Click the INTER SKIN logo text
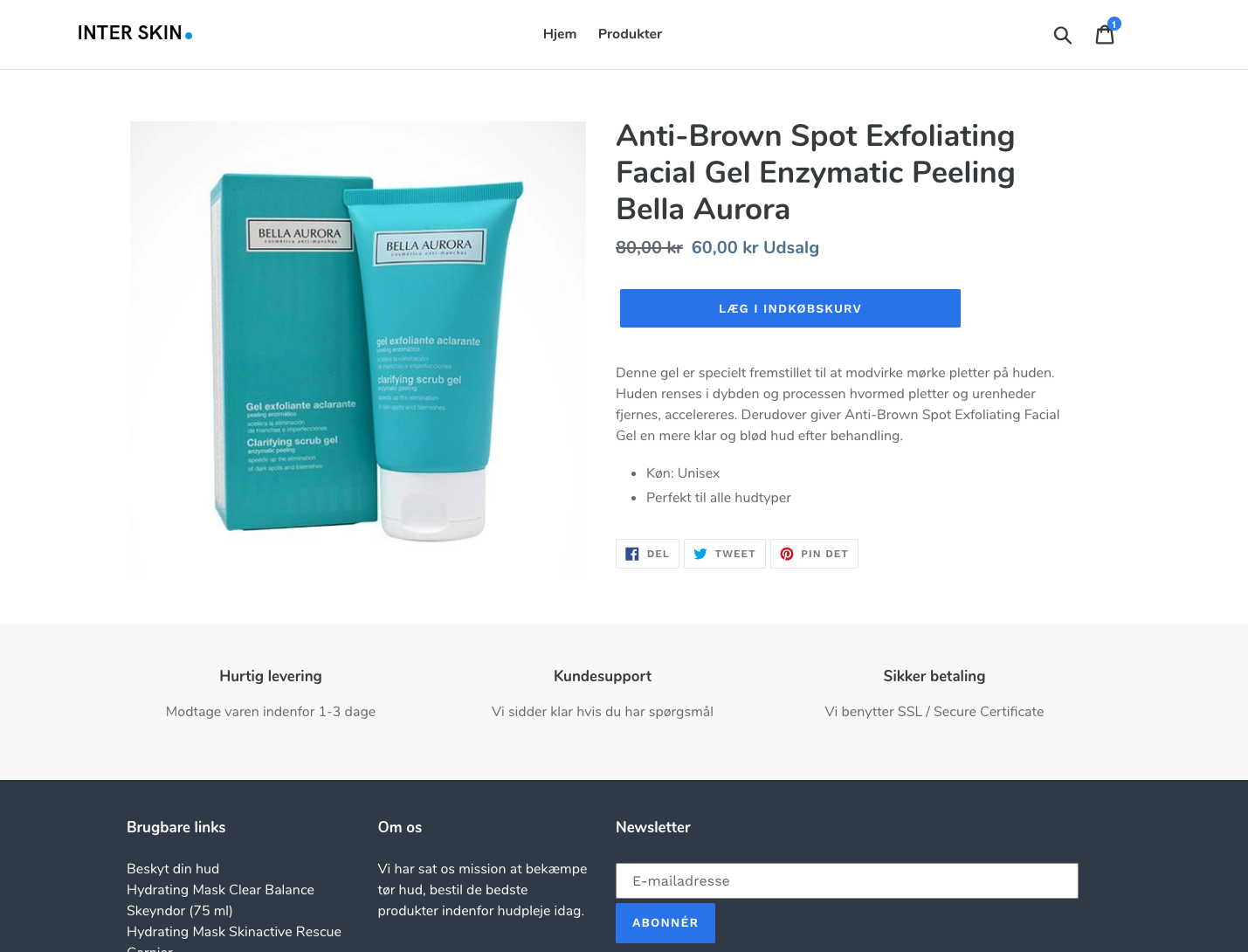This screenshot has width=1248, height=952. (130, 33)
